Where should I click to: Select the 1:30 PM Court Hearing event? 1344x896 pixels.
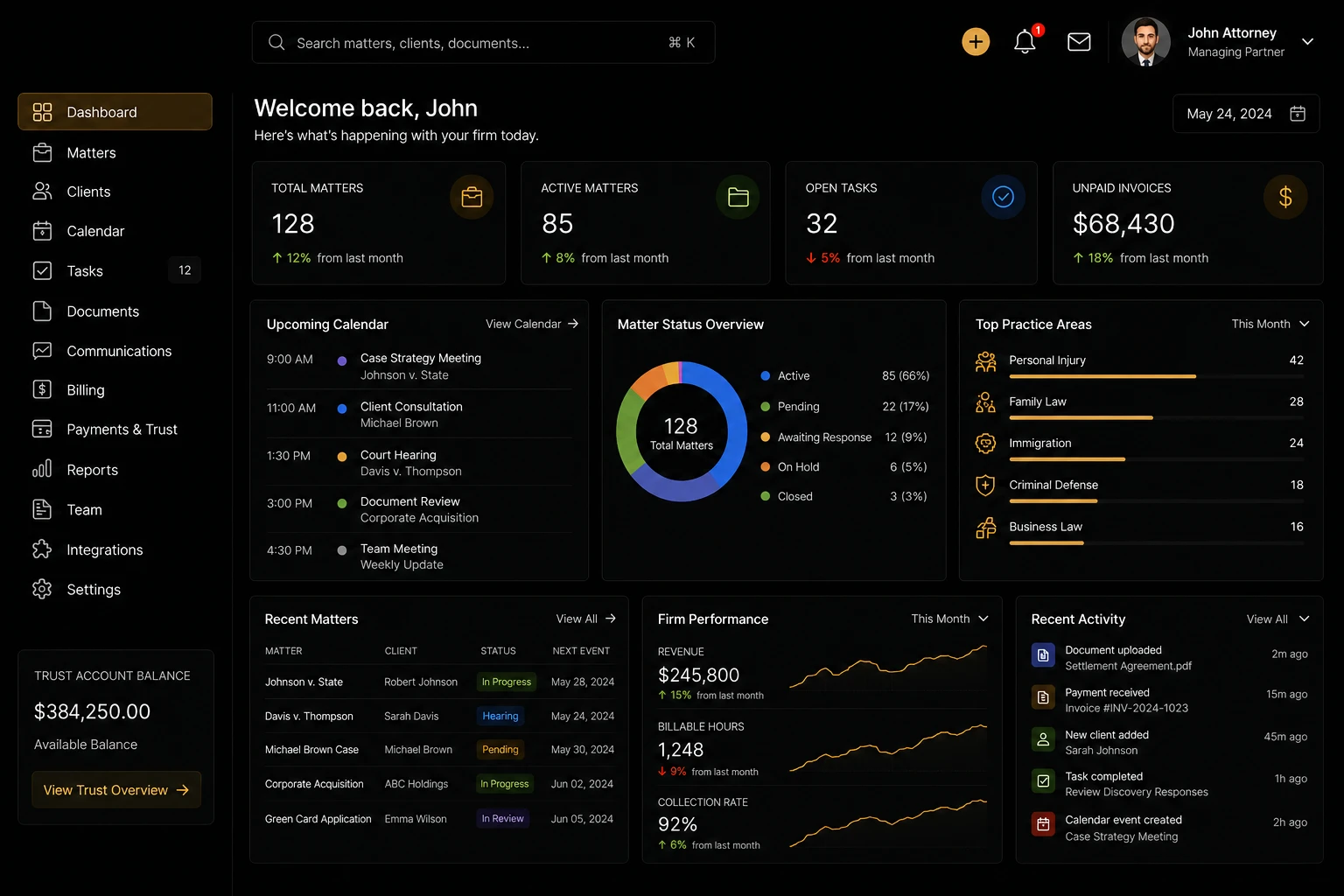coord(419,463)
